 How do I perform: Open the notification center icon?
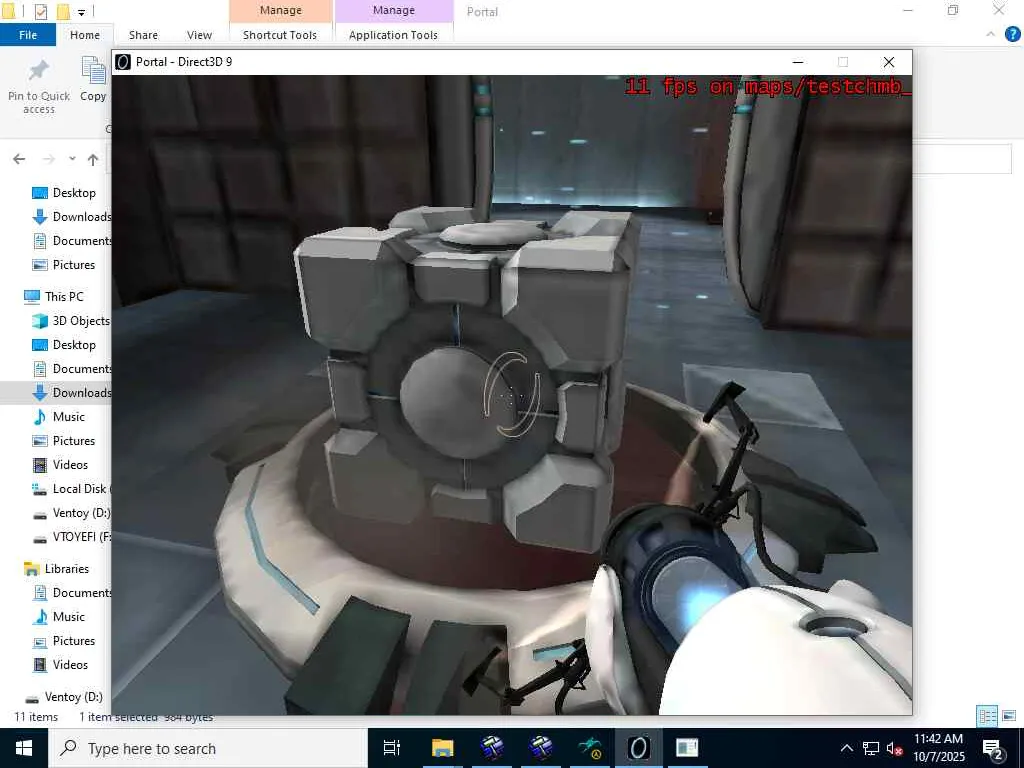point(995,748)
